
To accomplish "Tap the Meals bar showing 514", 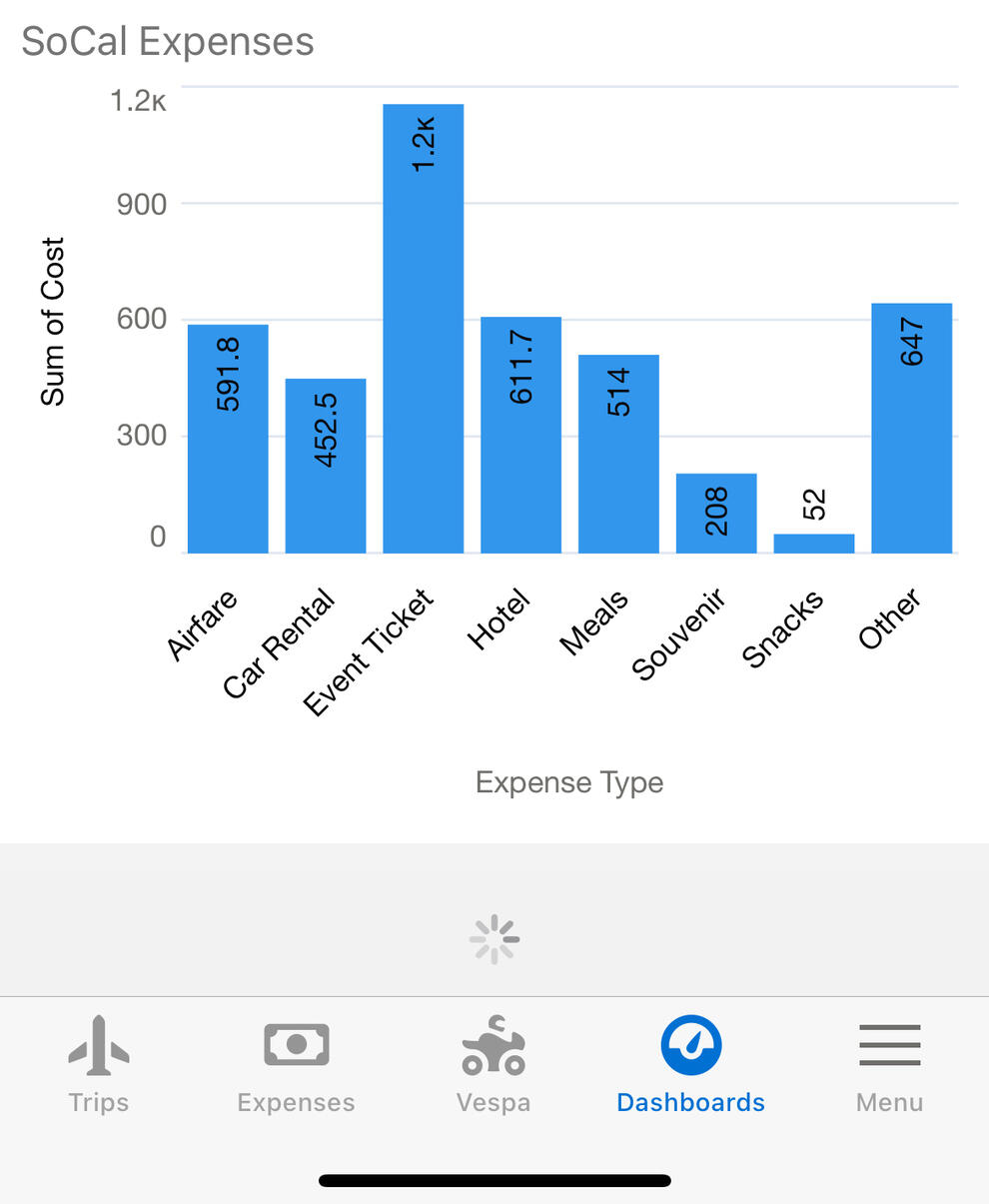I will click(x=618, y=454).
